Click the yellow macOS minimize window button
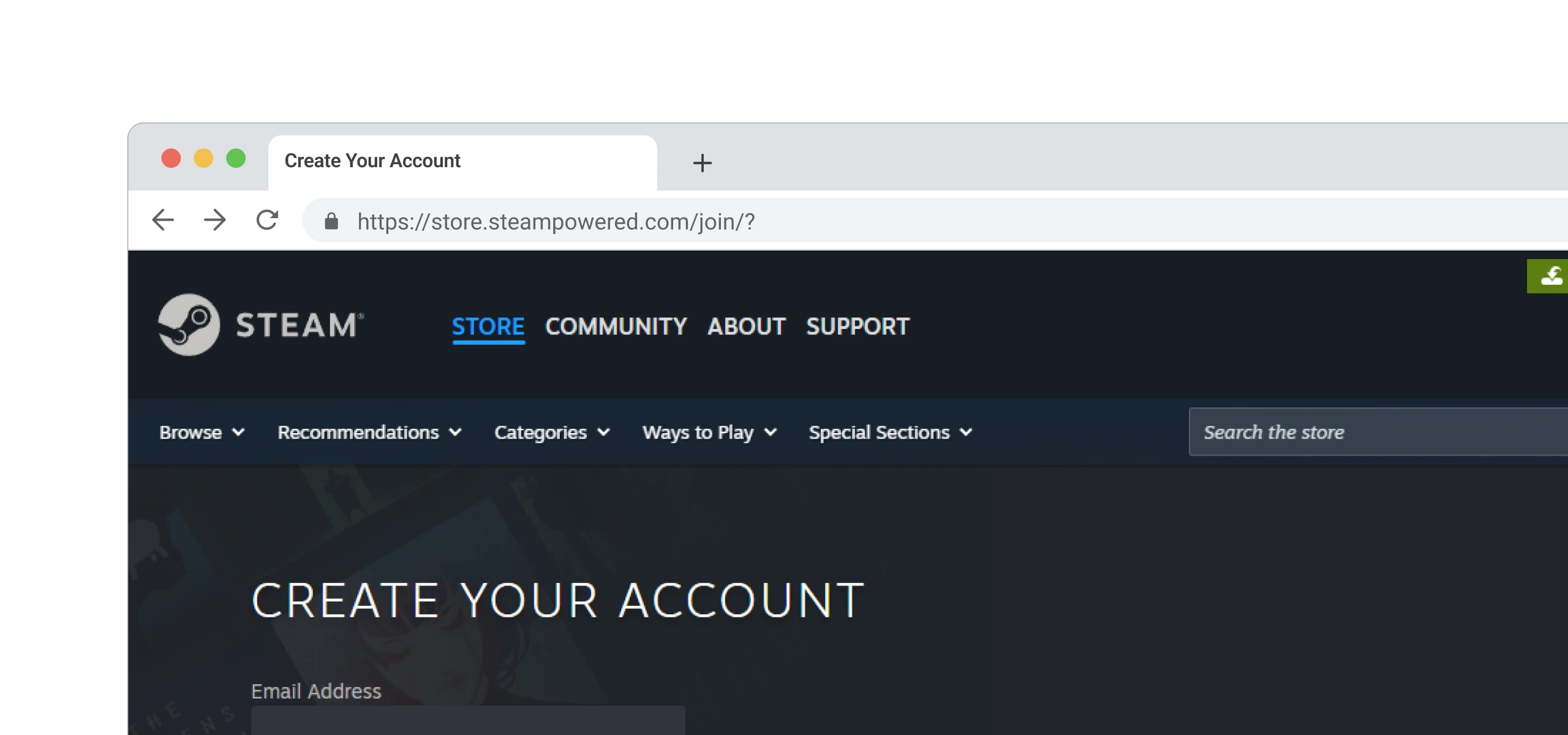Image resolution: width=1568 pixels, height=735 pixels. coord(203,159)
